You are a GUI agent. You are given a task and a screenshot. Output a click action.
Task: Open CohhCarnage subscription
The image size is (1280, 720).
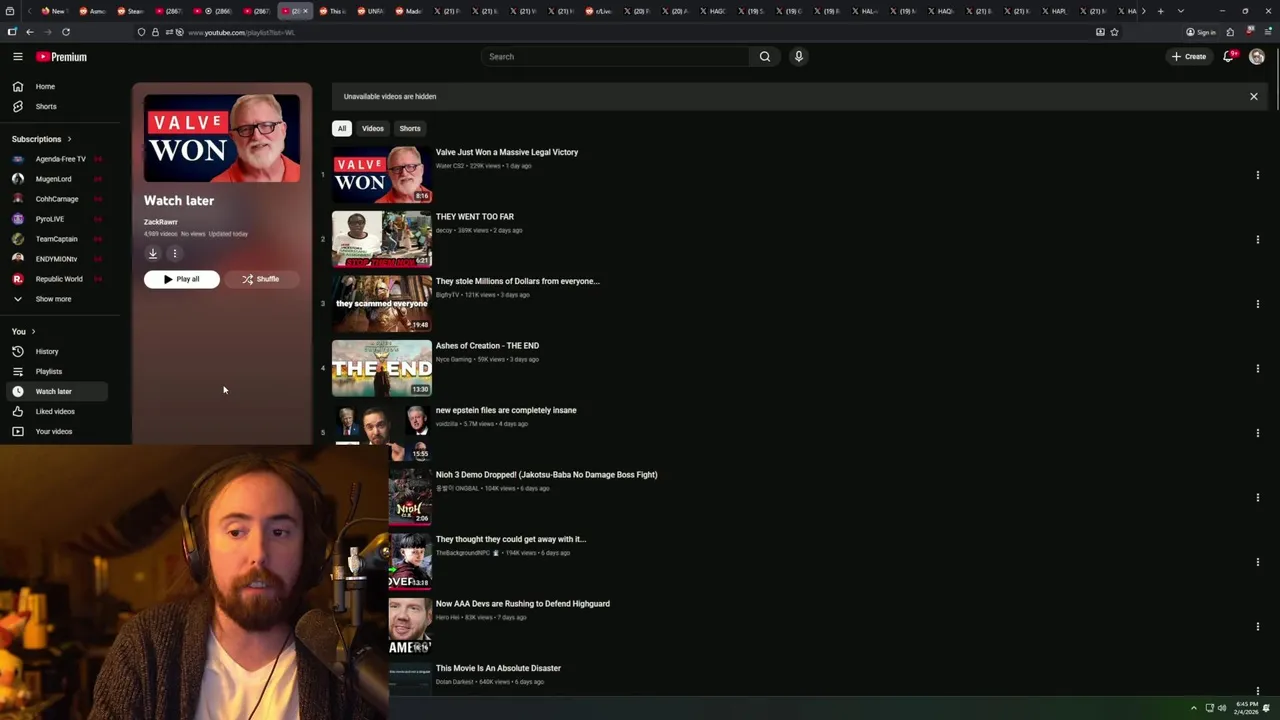[x=55, y=199]
